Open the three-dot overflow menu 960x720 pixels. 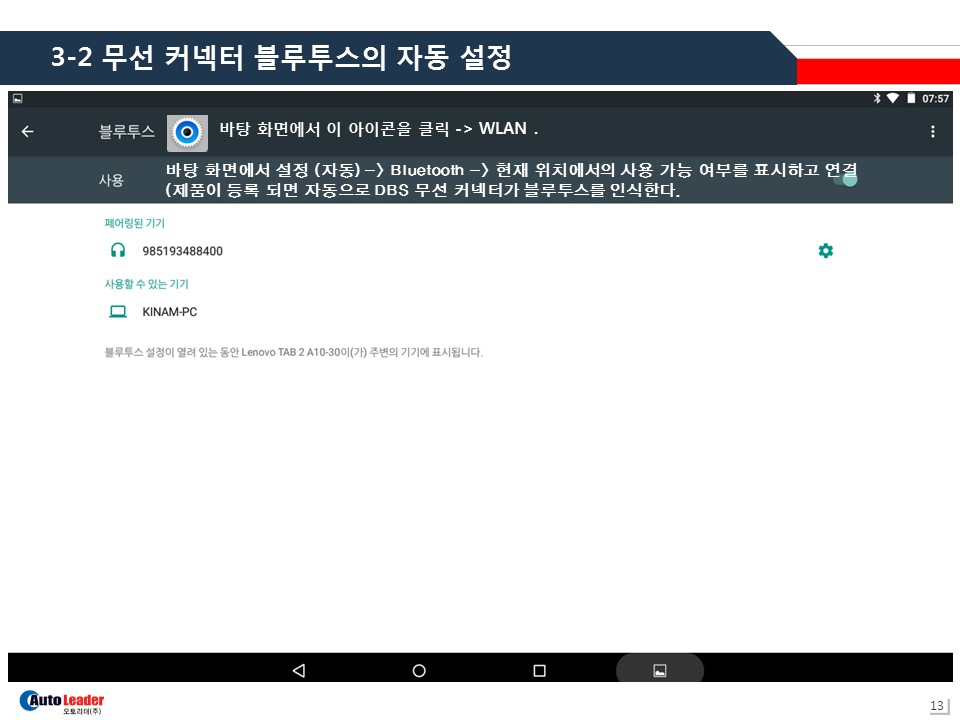click(932, 131)
